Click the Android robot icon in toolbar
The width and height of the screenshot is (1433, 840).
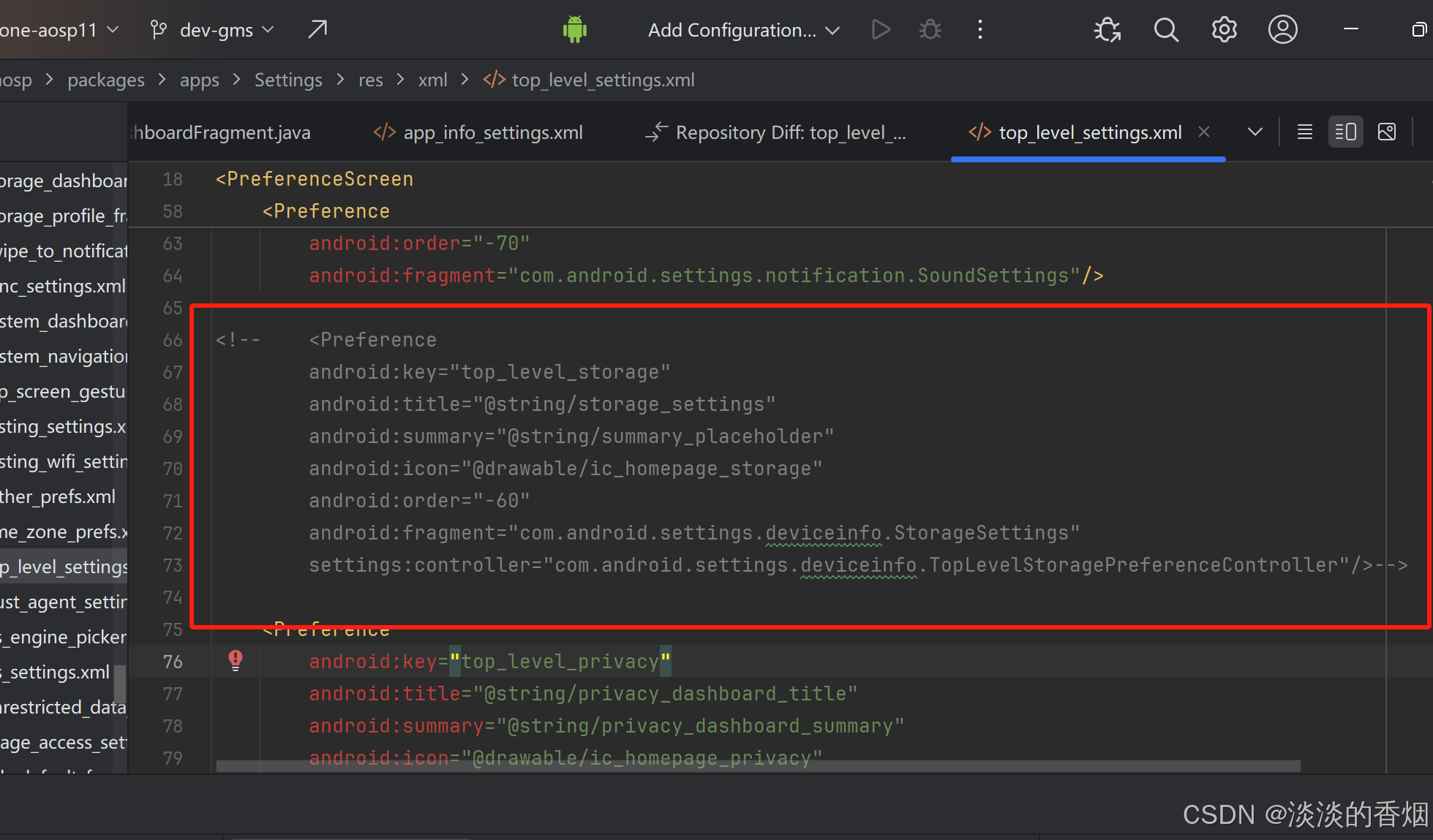574,30
